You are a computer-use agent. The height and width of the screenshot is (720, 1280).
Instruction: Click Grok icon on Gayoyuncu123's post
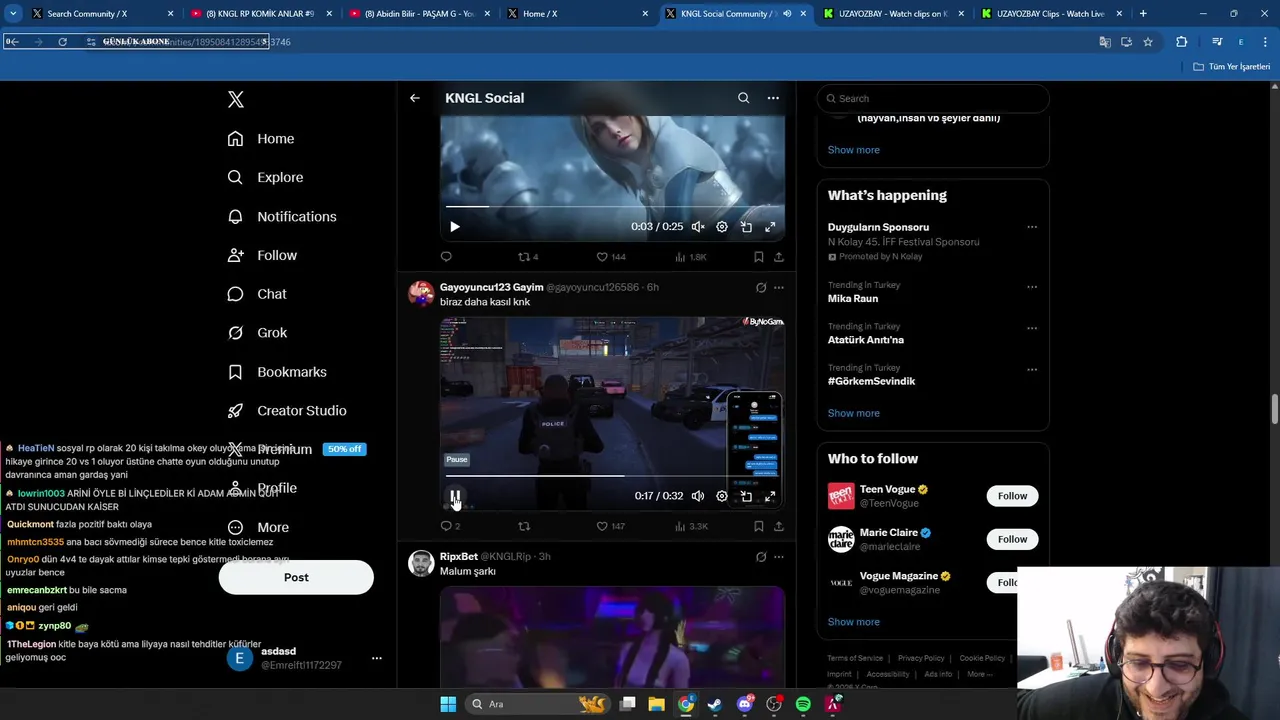tap(761, 288)
